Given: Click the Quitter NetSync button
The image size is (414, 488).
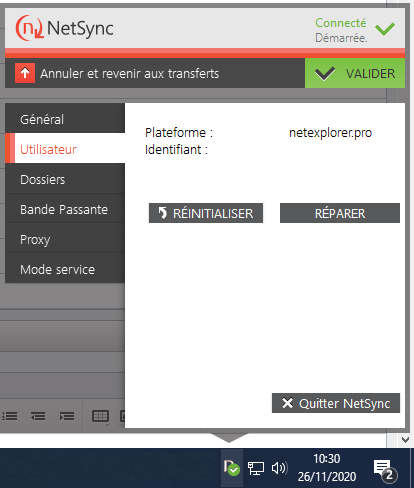Looking at the screenshot, I should click(x=336, y=403).
